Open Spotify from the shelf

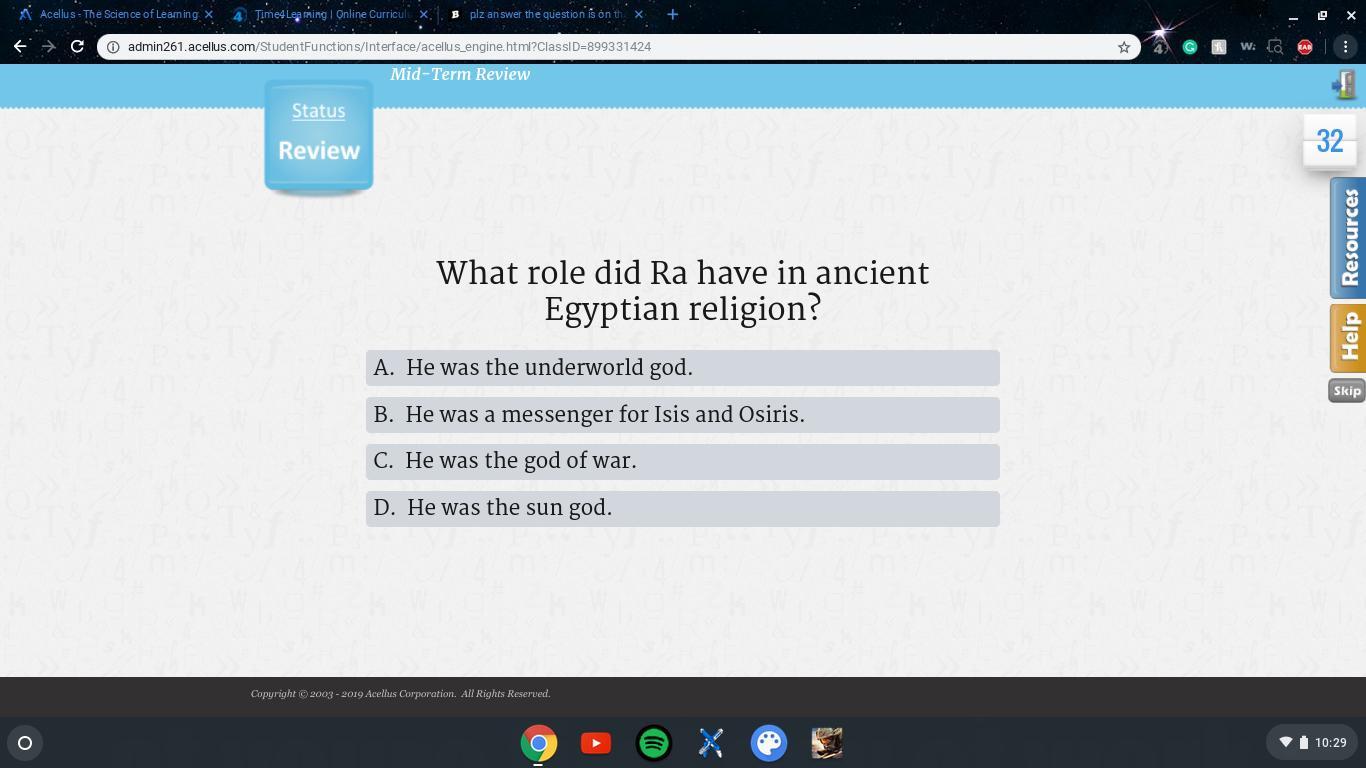pos(654,743)
